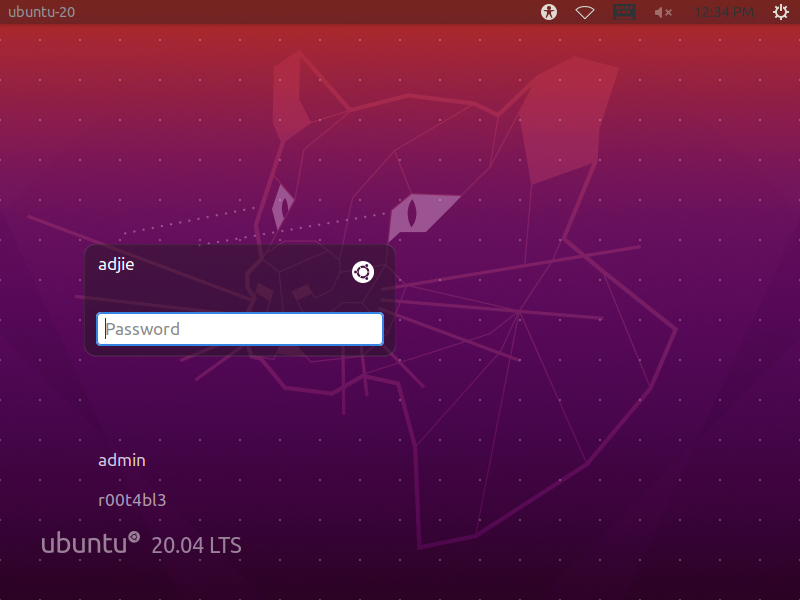The image size is (800, 600).
Task: Open the power/session menu icon
Action: [781, 12]
